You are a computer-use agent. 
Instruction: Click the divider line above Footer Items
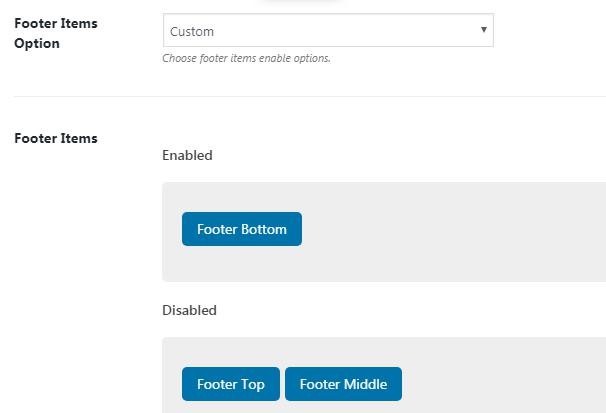click(x=300, y=97)
